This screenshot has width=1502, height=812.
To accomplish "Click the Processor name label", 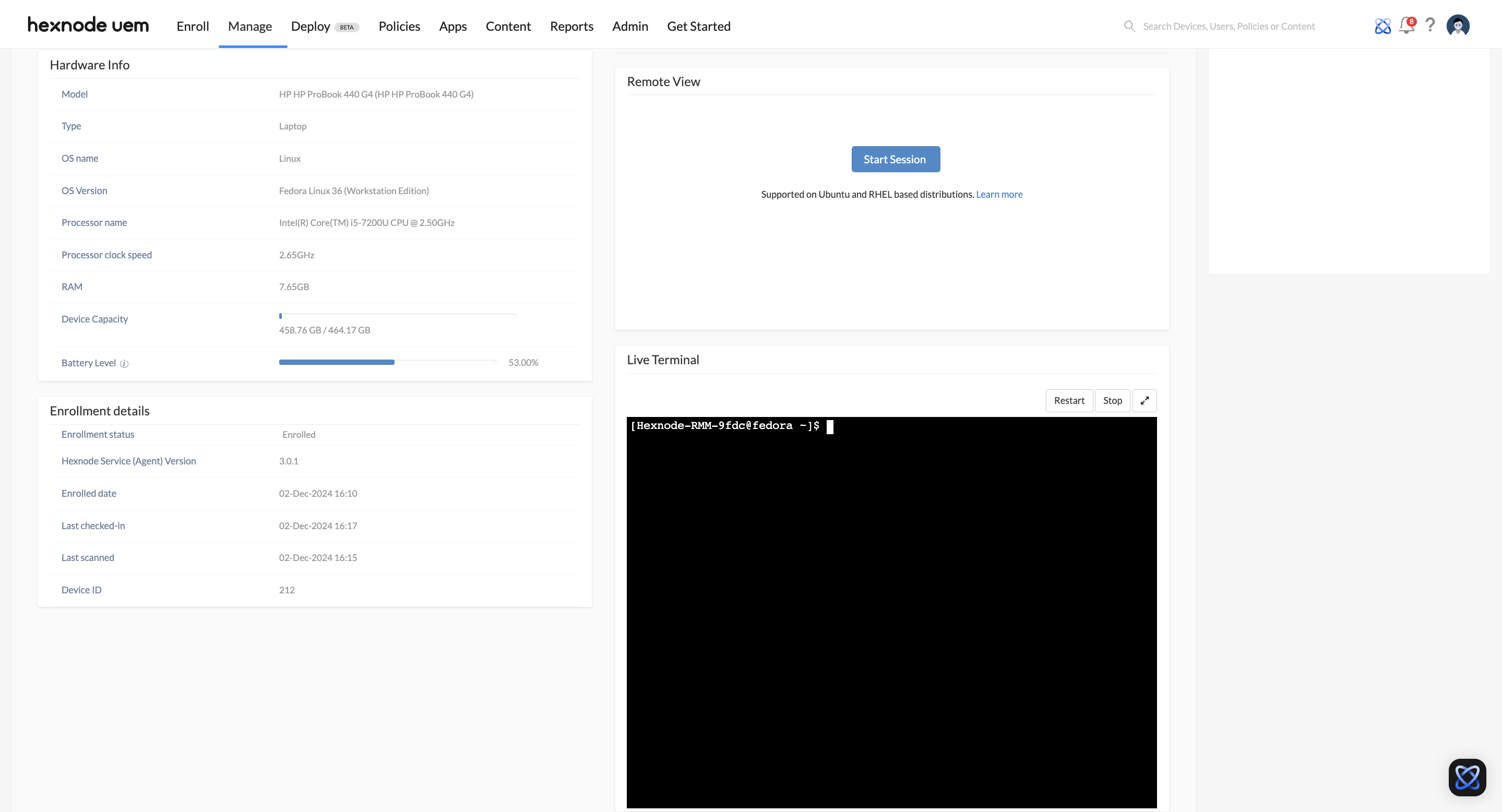I will tap(94, 223).
